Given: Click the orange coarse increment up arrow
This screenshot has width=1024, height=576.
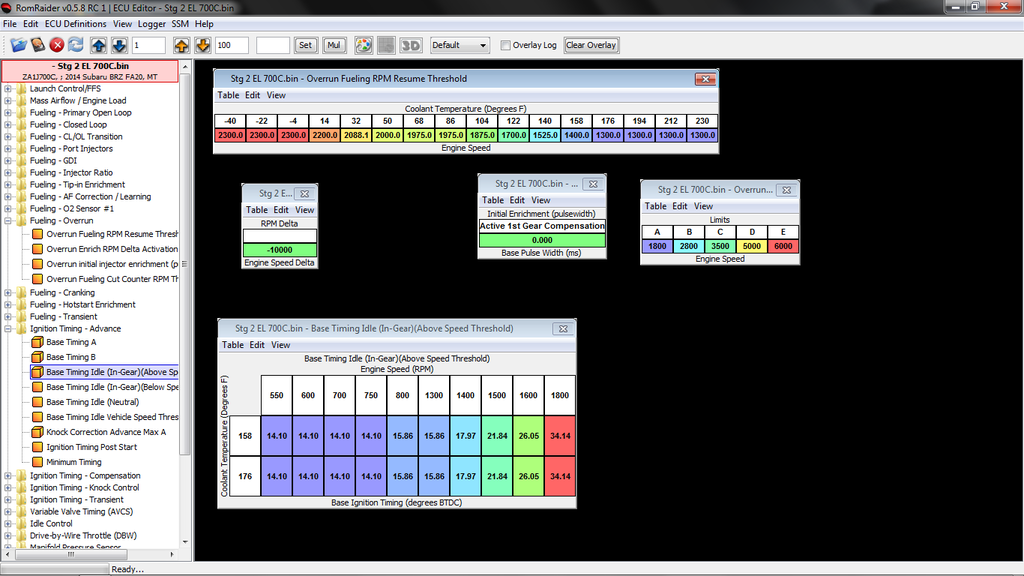Looking at the screenshot, I should coord(182,45).
